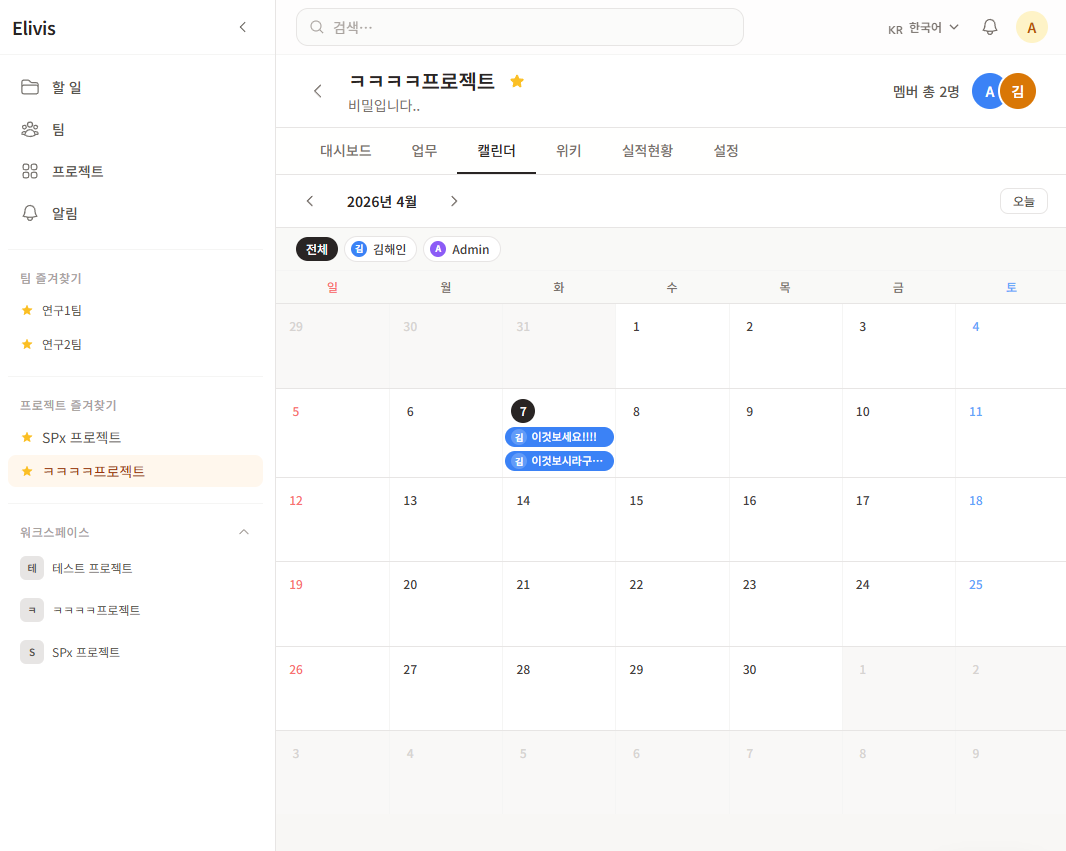Go back using the arrow beside project title
The width and height of the screenshot is (1066, 851).
(318, 91)
